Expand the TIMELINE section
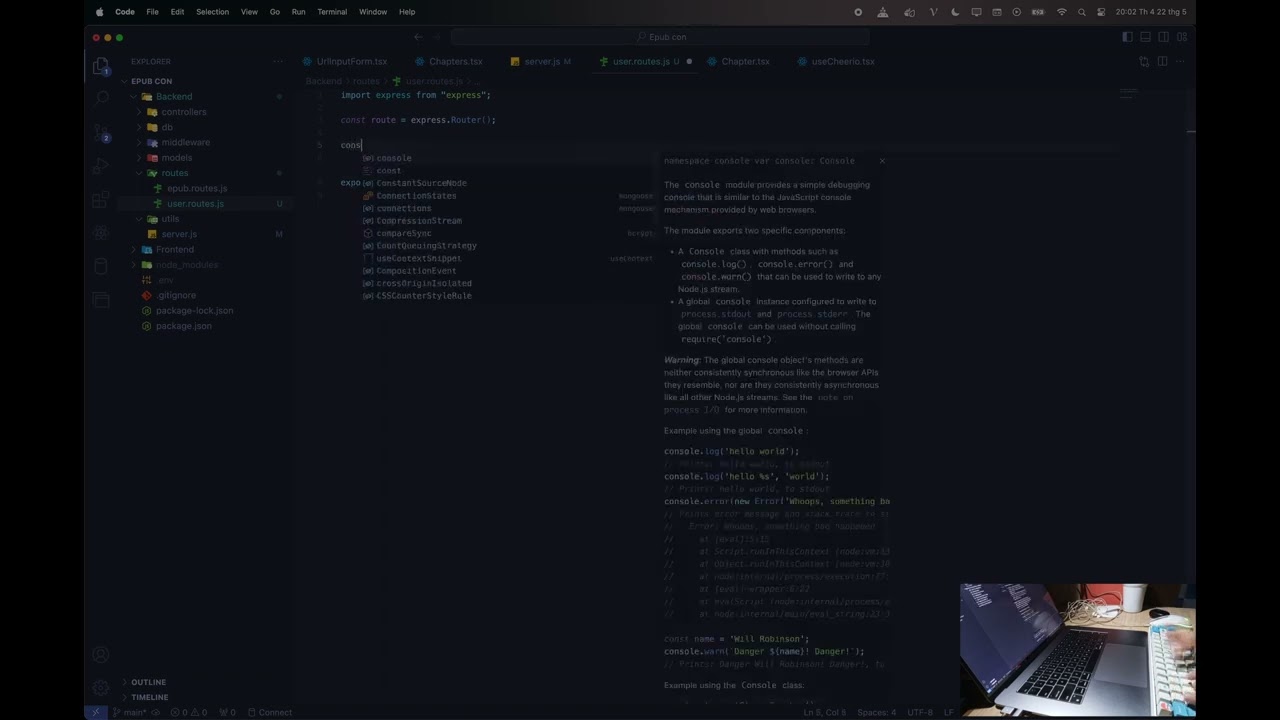 coord(150,697)
